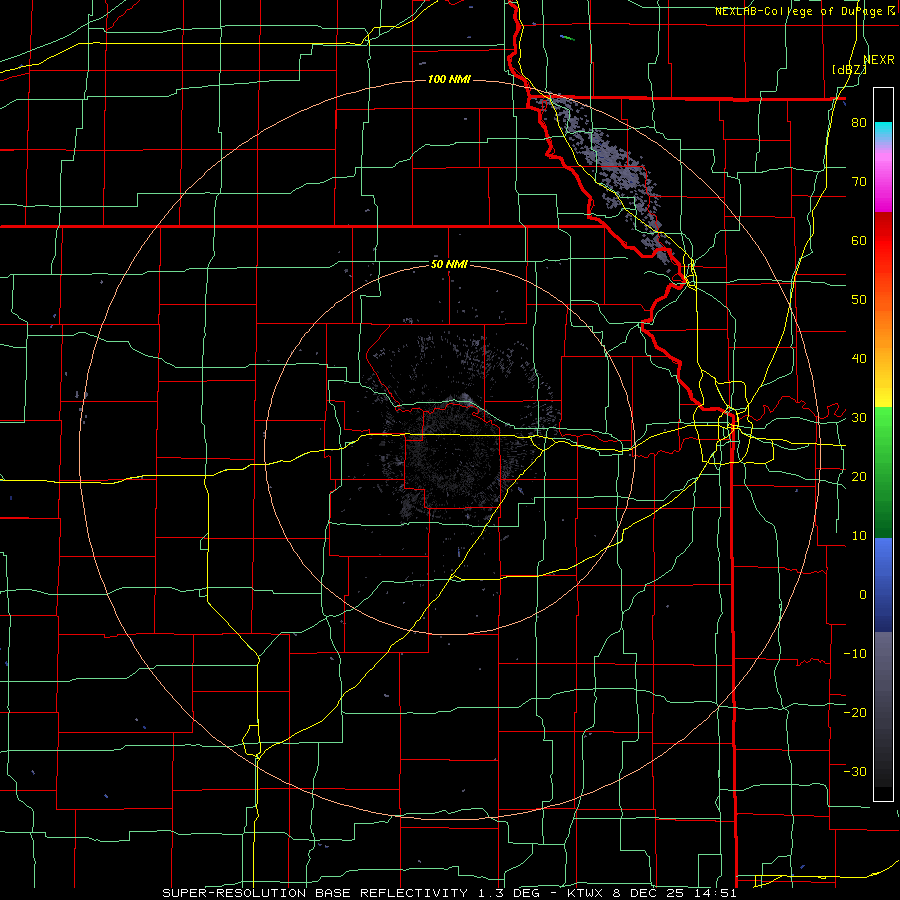Click the 50 NMI range ring label
This screenshot has height=900, width=900.
[449, 264]
